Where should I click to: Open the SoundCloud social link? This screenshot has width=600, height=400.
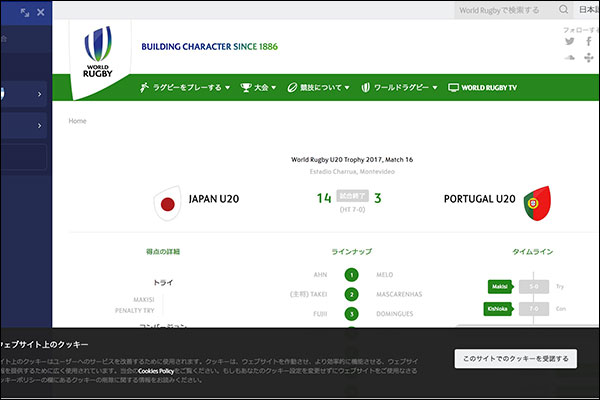tap(569, 58)
